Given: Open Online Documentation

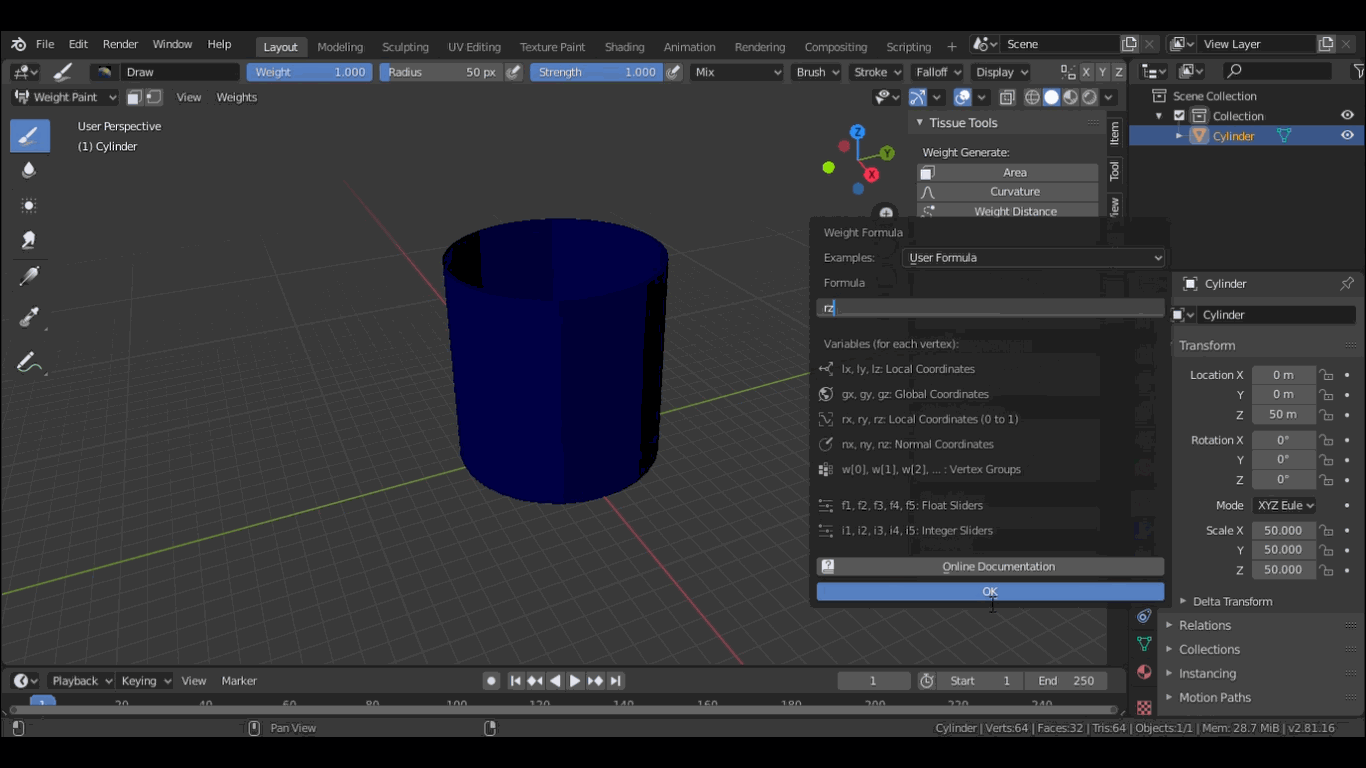Looking at the screenshot, I should 990,567.
